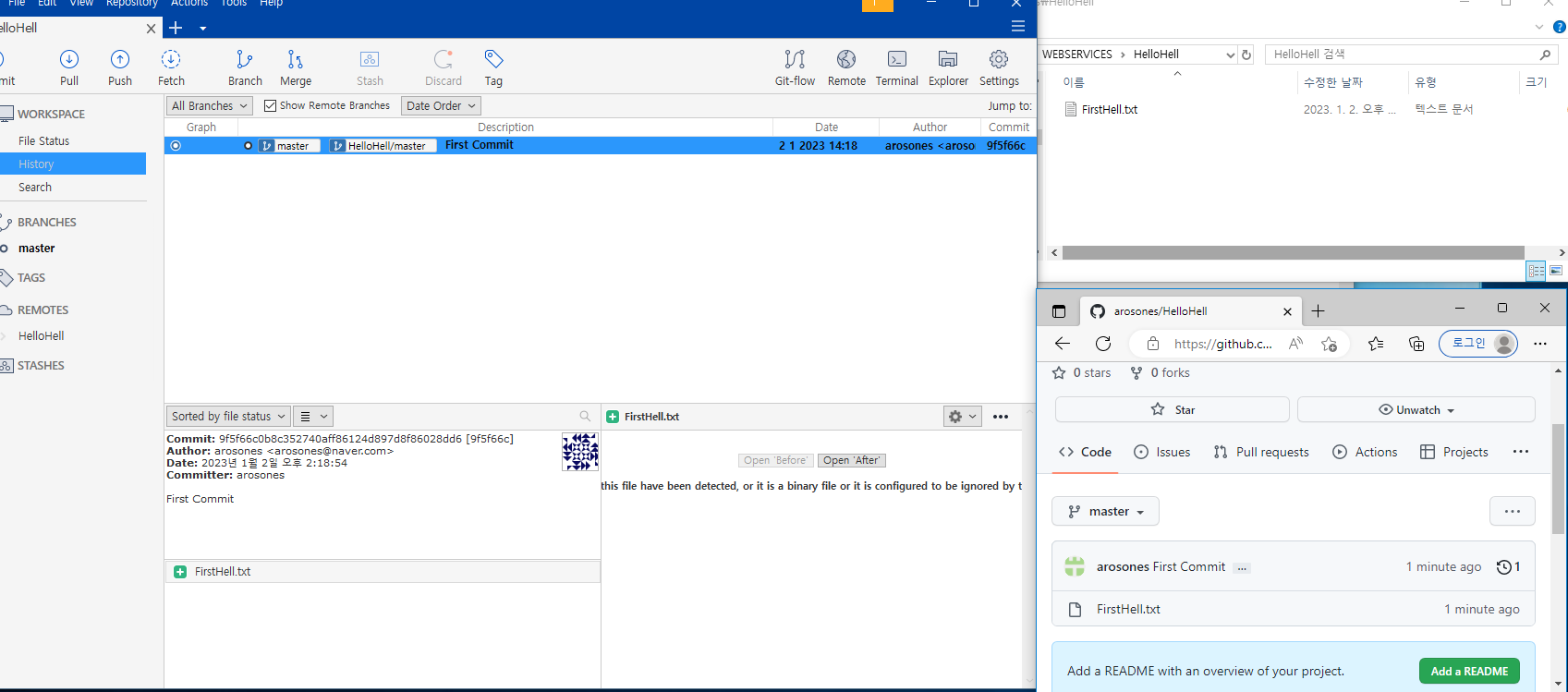Open the GitHub Actions tab

click(1365, 452)
